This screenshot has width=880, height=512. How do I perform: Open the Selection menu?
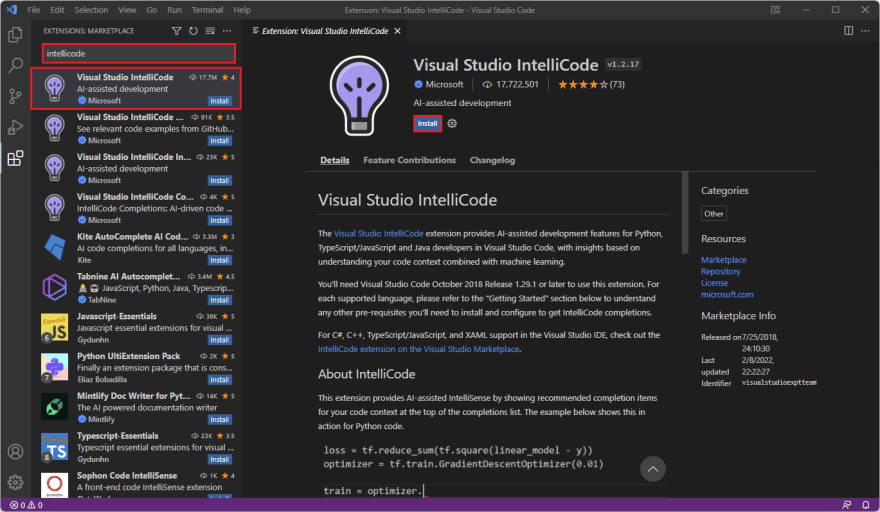[x=91, y=10]
